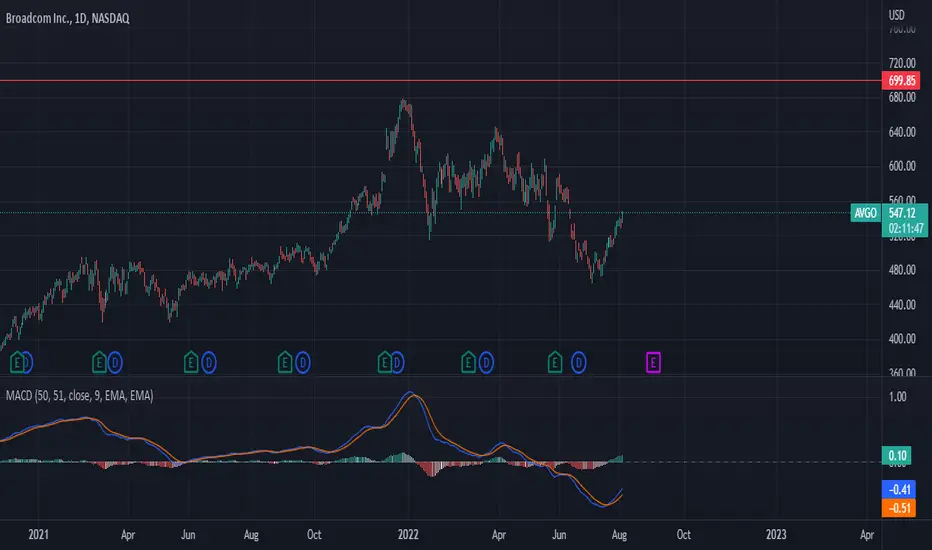Click the 600.00 price axis label
This screenshot has height=550, width=932.
click(x=902, y=166)
